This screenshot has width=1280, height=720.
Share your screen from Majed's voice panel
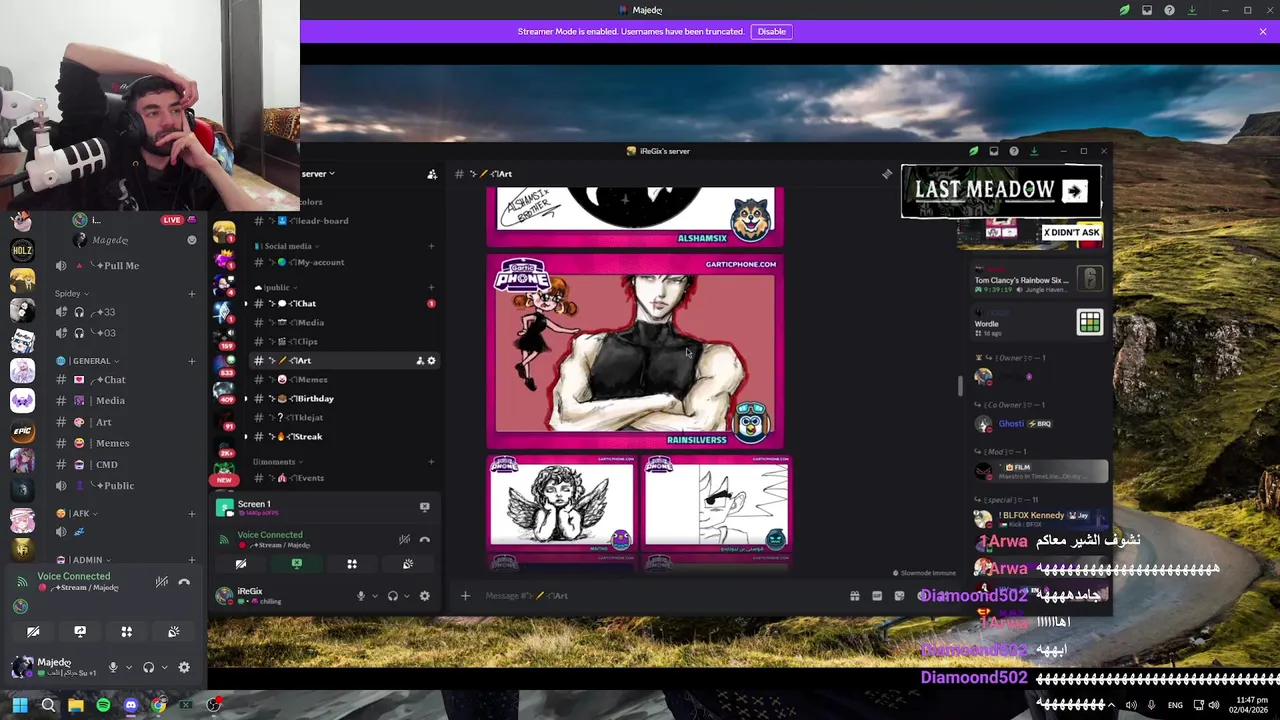pyautogui.click(x=80, y=632)
